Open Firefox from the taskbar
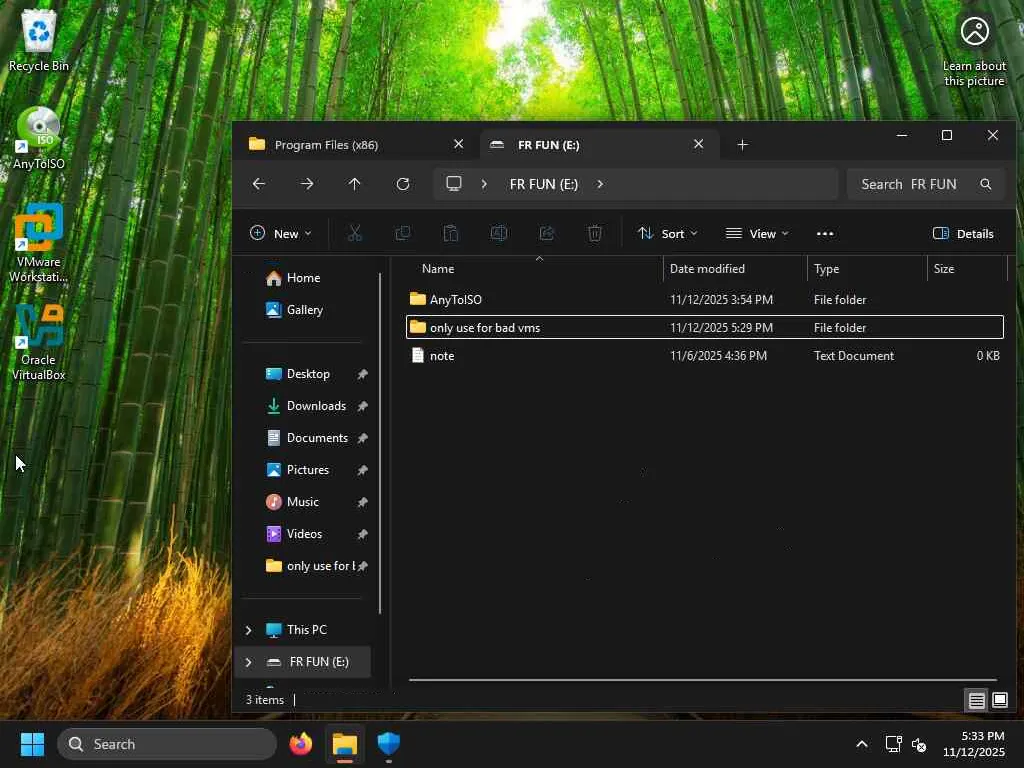 (300, 744)
